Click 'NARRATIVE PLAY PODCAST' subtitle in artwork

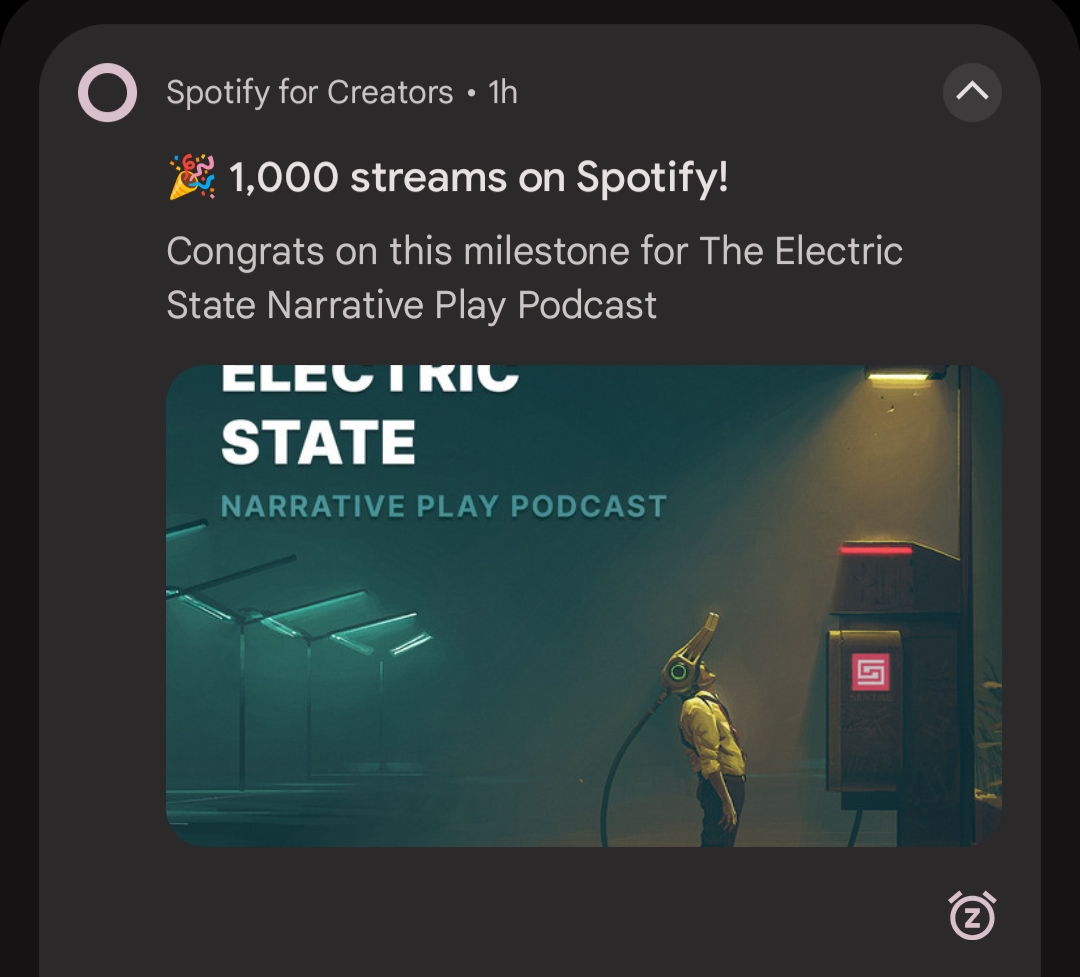pos(444,506)
